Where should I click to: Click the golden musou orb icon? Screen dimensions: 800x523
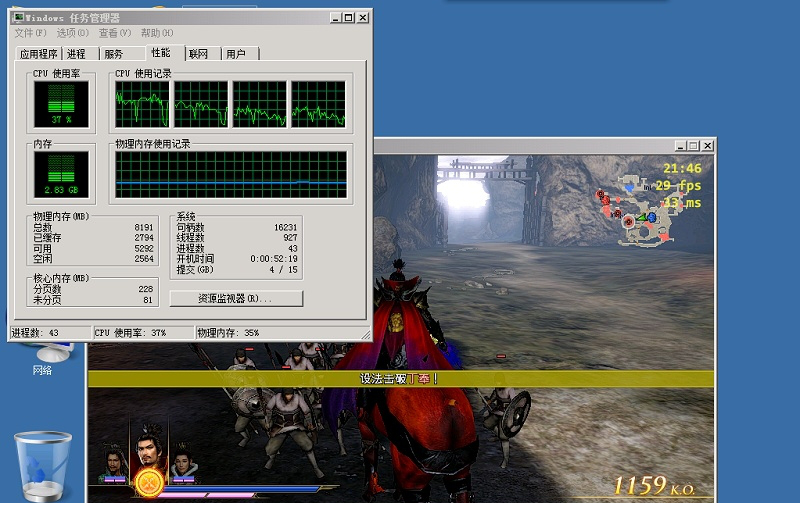(149, 482)
